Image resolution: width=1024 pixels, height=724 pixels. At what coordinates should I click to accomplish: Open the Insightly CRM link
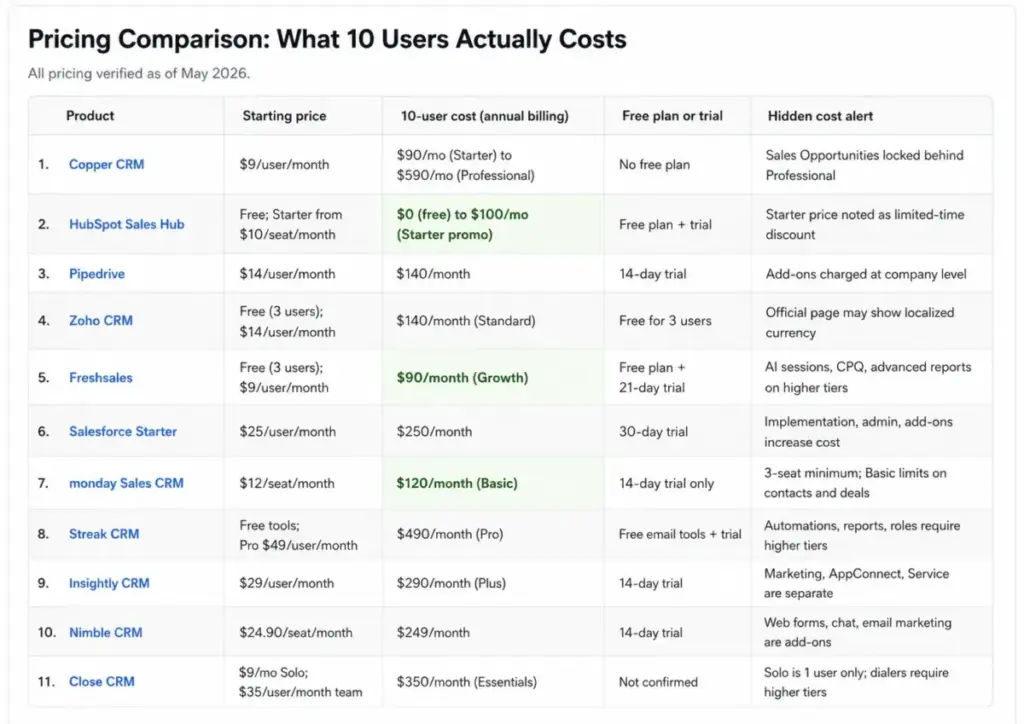pos(109,583)
